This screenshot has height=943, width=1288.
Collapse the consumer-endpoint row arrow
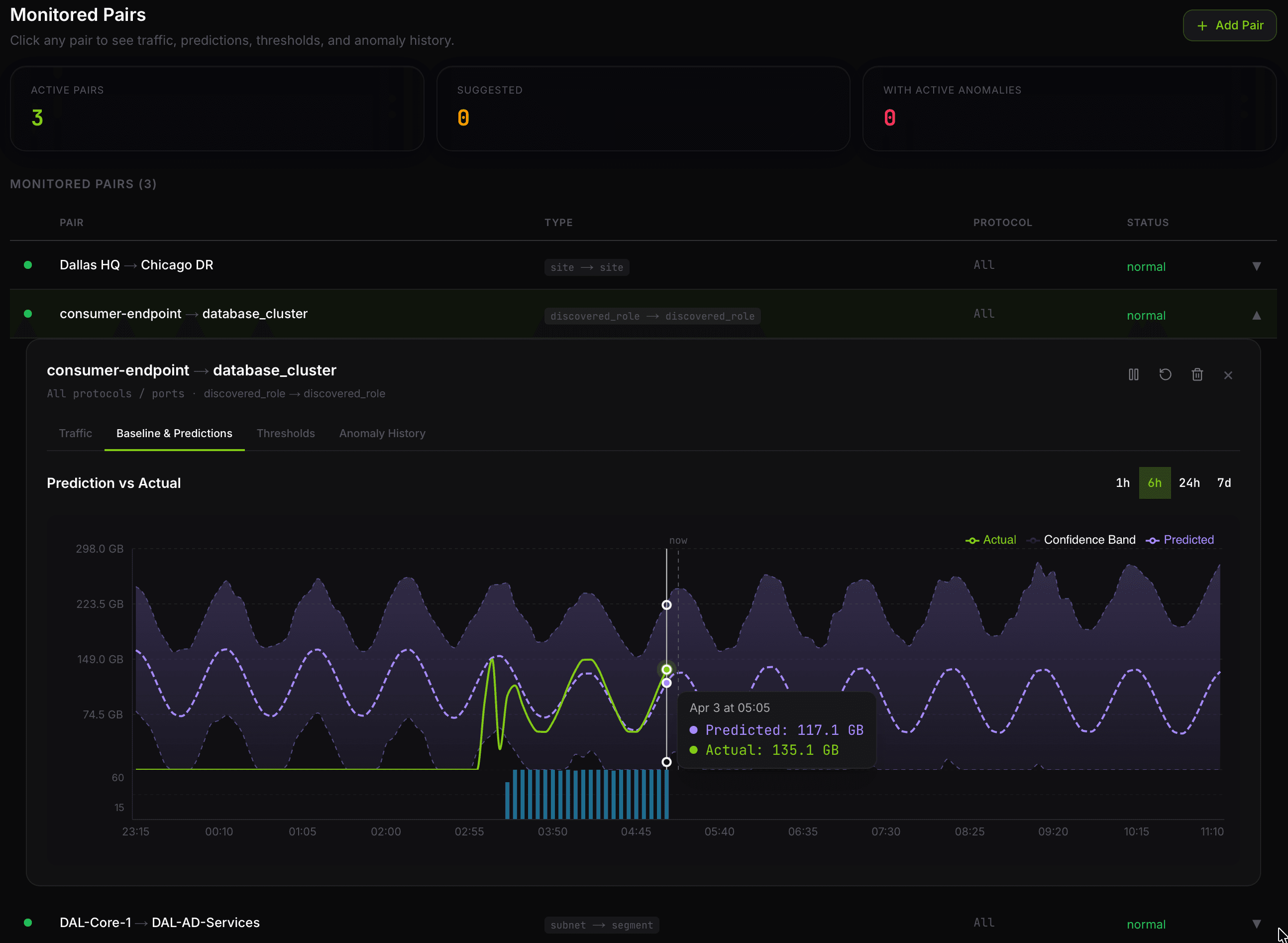(1256, 315)
